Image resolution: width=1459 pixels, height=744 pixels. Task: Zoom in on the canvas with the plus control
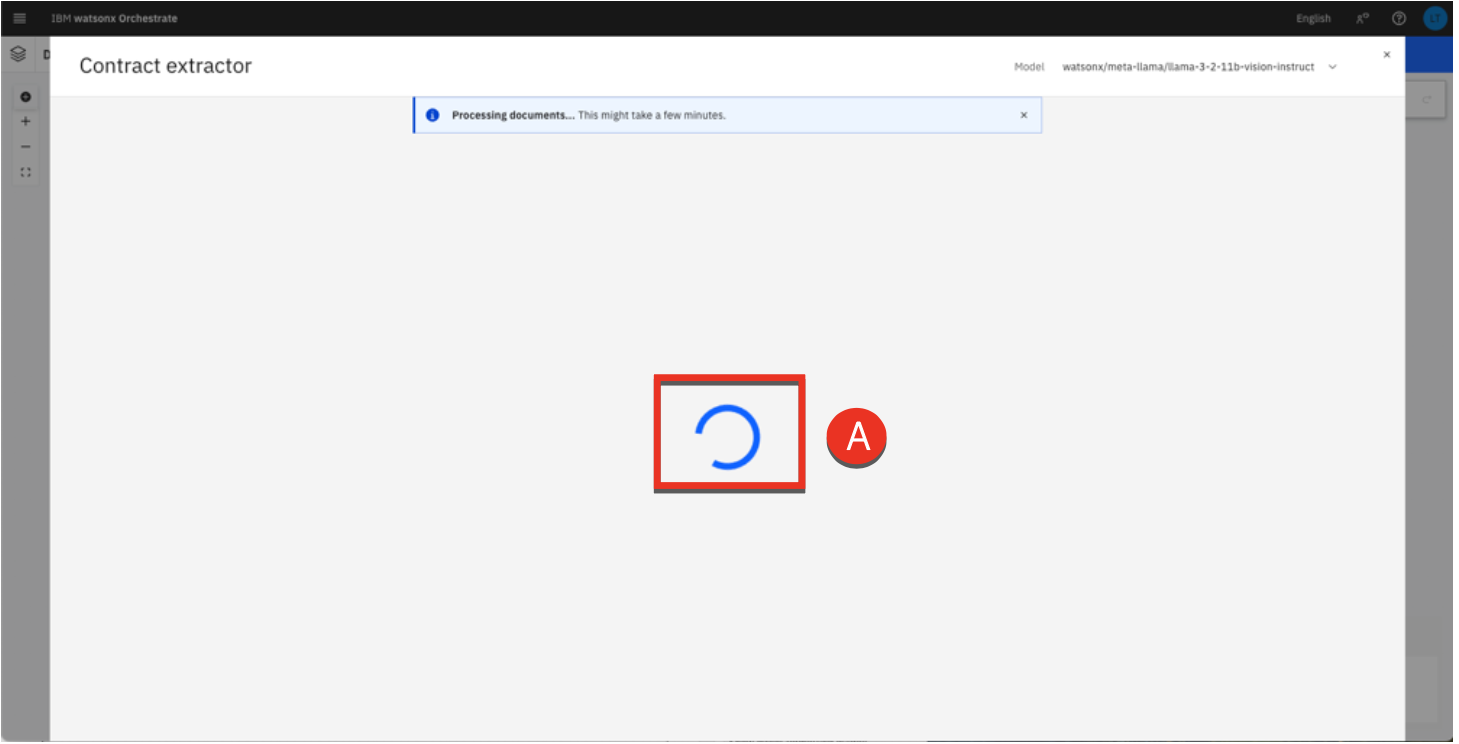(26, 121)
